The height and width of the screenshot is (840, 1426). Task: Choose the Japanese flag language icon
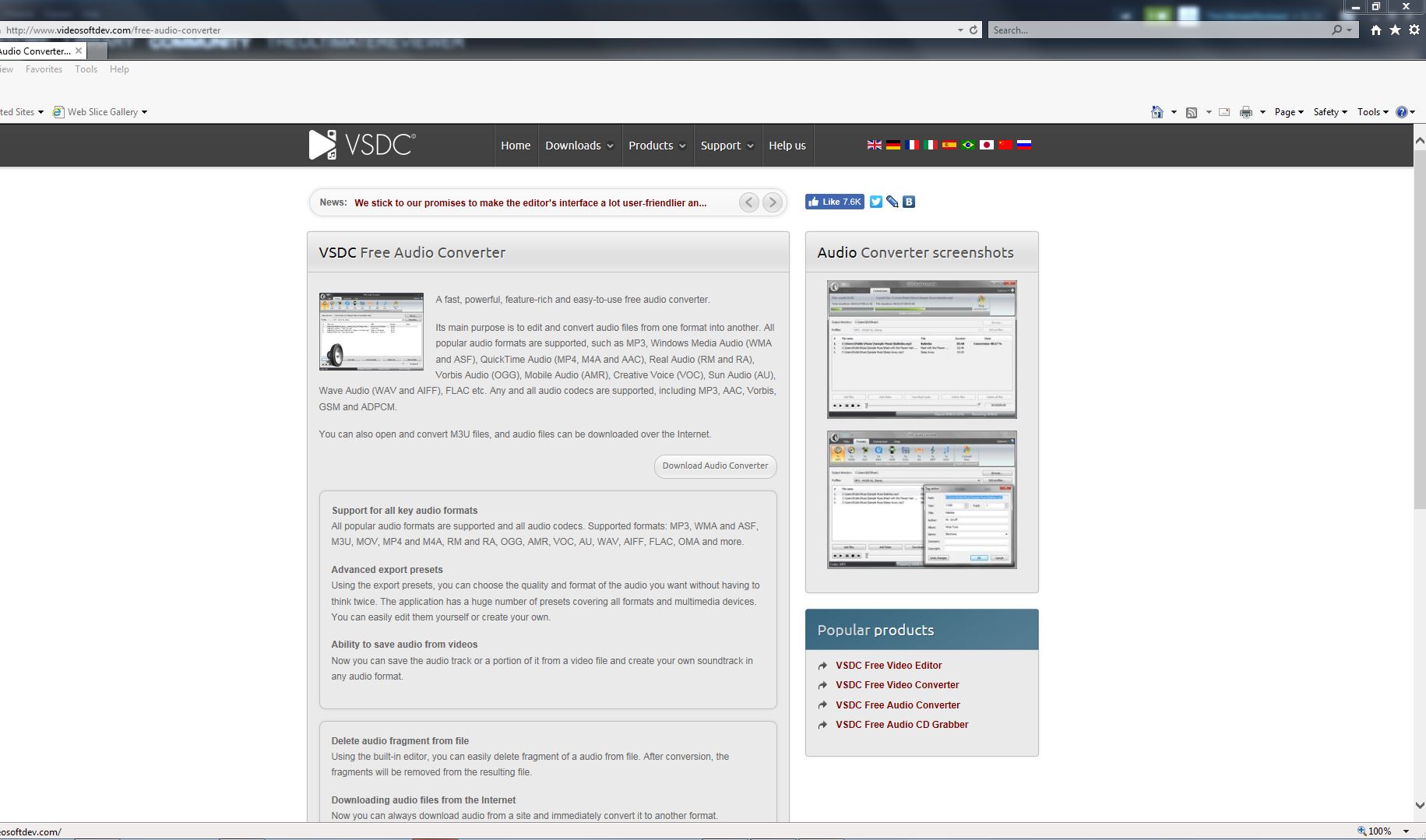coord(987,145)
